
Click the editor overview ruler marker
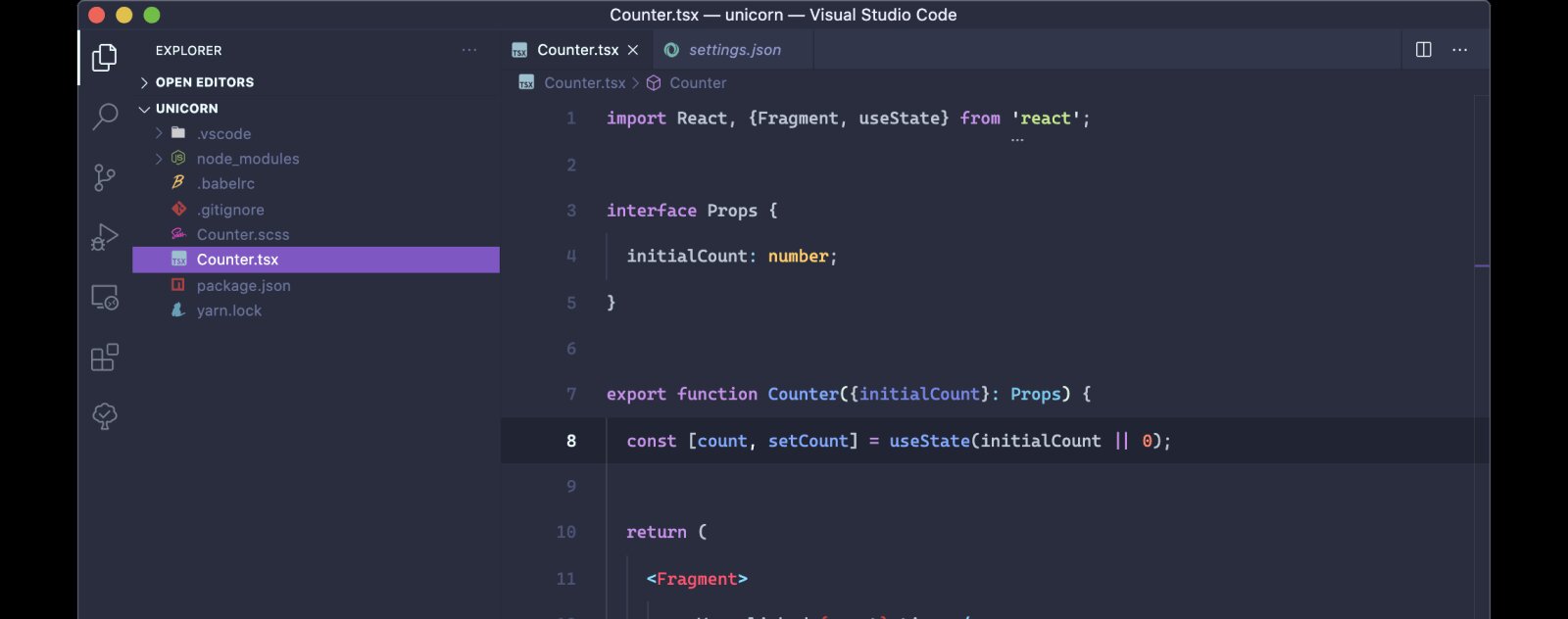[1482, 265]
